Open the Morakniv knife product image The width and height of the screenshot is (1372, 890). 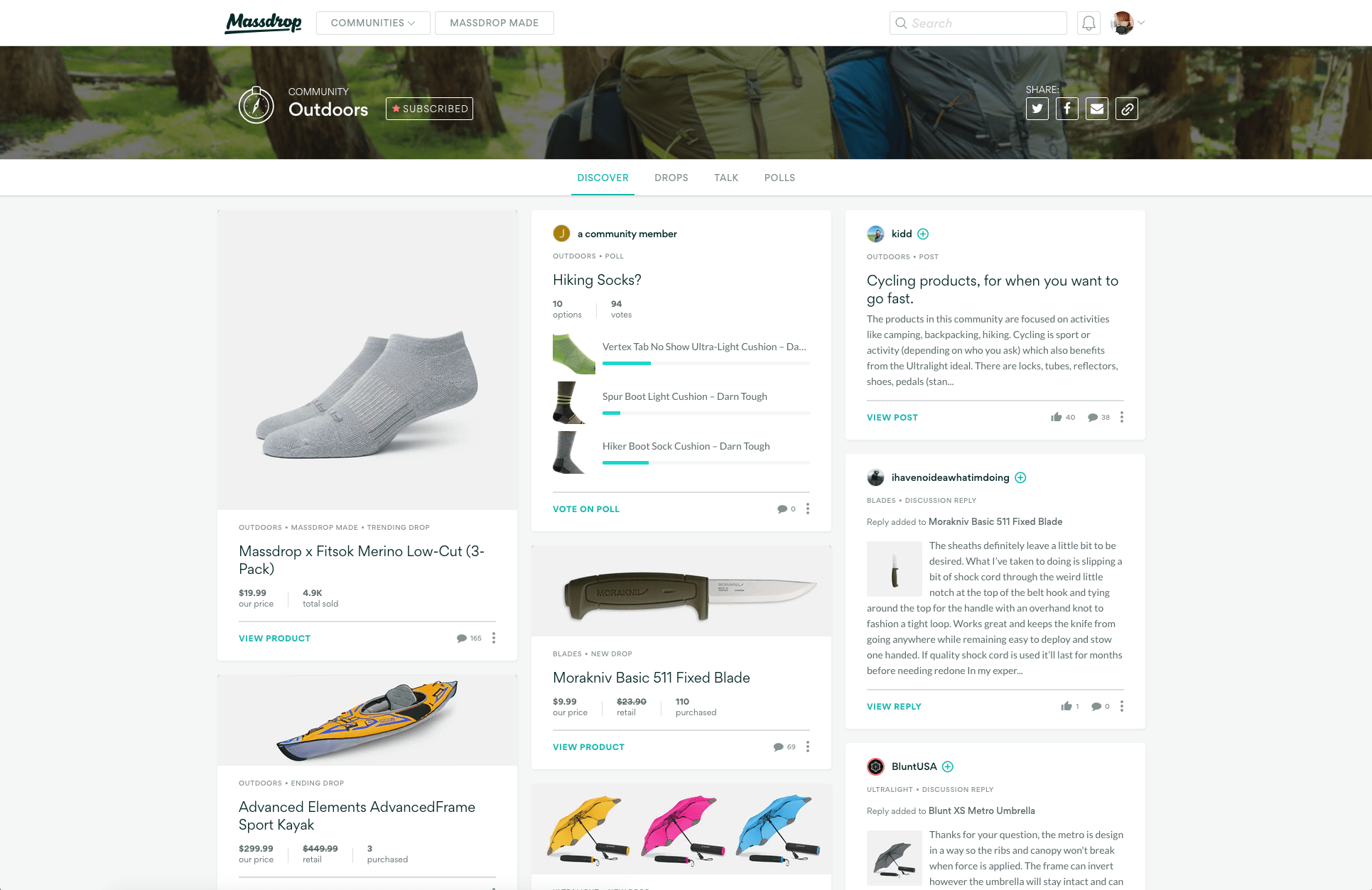pyautogui.click(x=681, y=591)
